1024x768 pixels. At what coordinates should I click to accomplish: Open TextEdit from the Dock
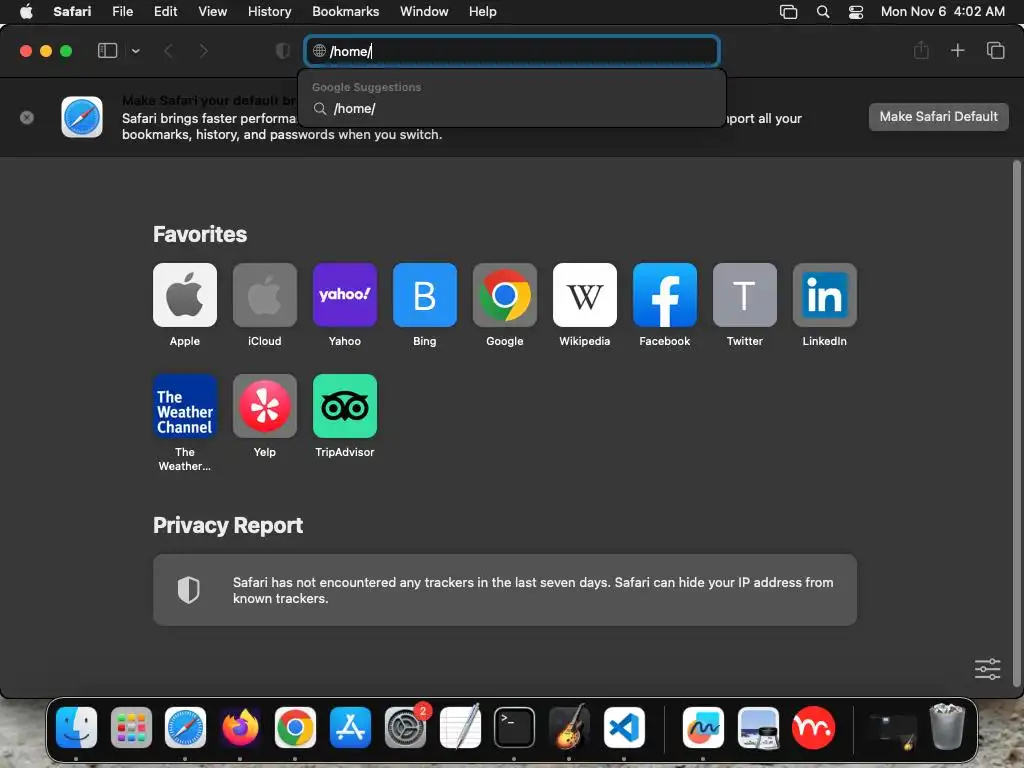tap(460, 727)
